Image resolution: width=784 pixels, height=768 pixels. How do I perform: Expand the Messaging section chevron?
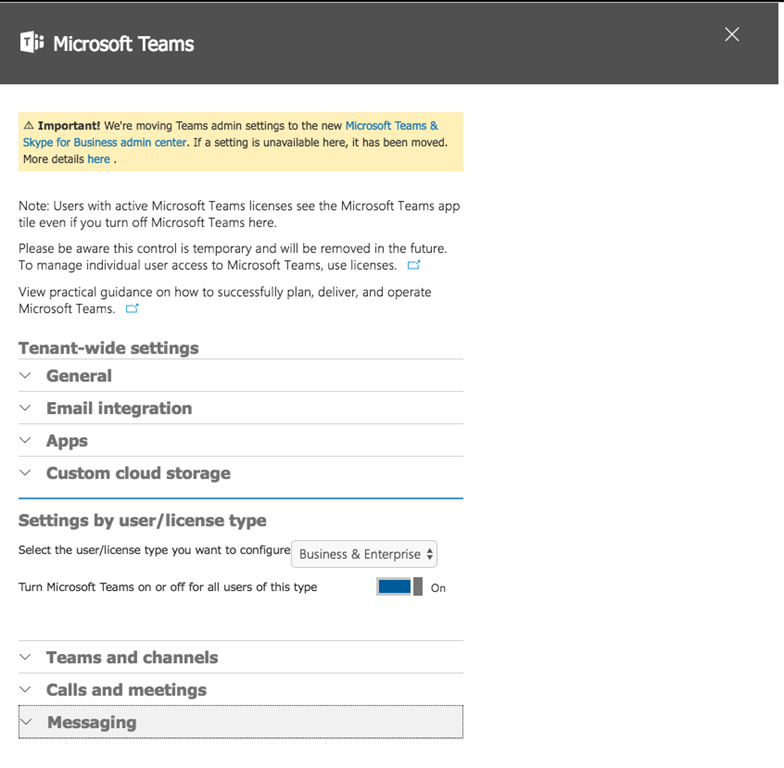(x=26, y=722)
